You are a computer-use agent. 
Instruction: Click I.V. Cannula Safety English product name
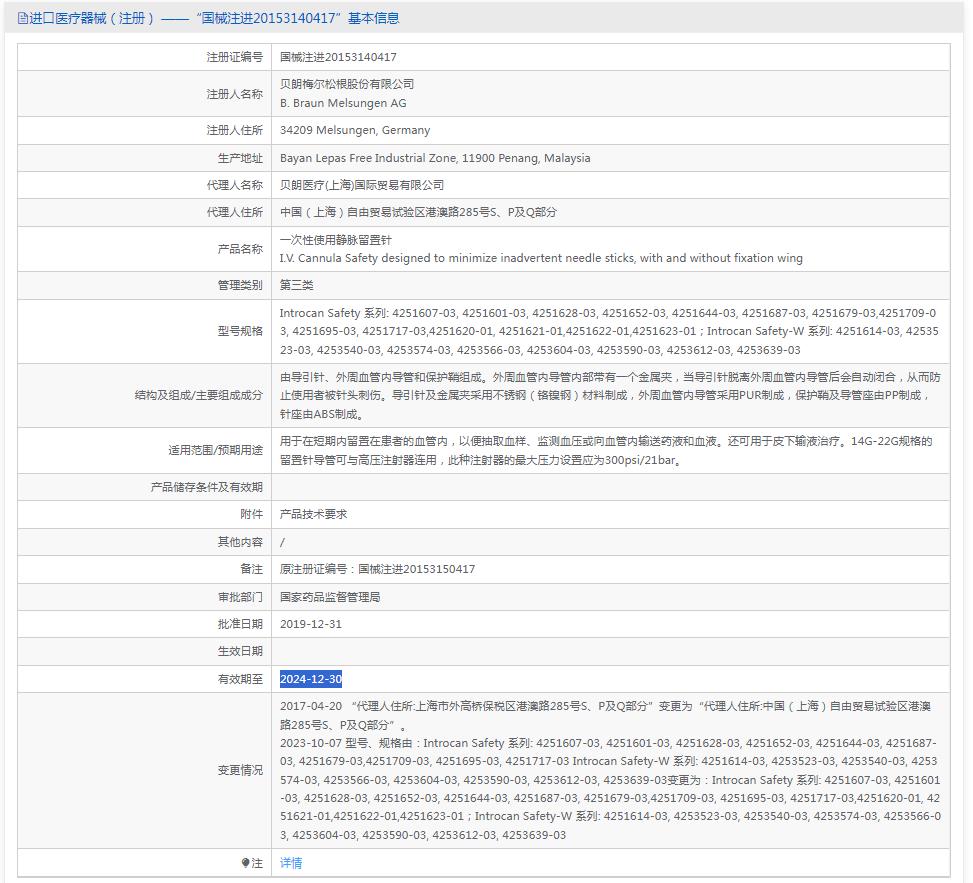541,258
